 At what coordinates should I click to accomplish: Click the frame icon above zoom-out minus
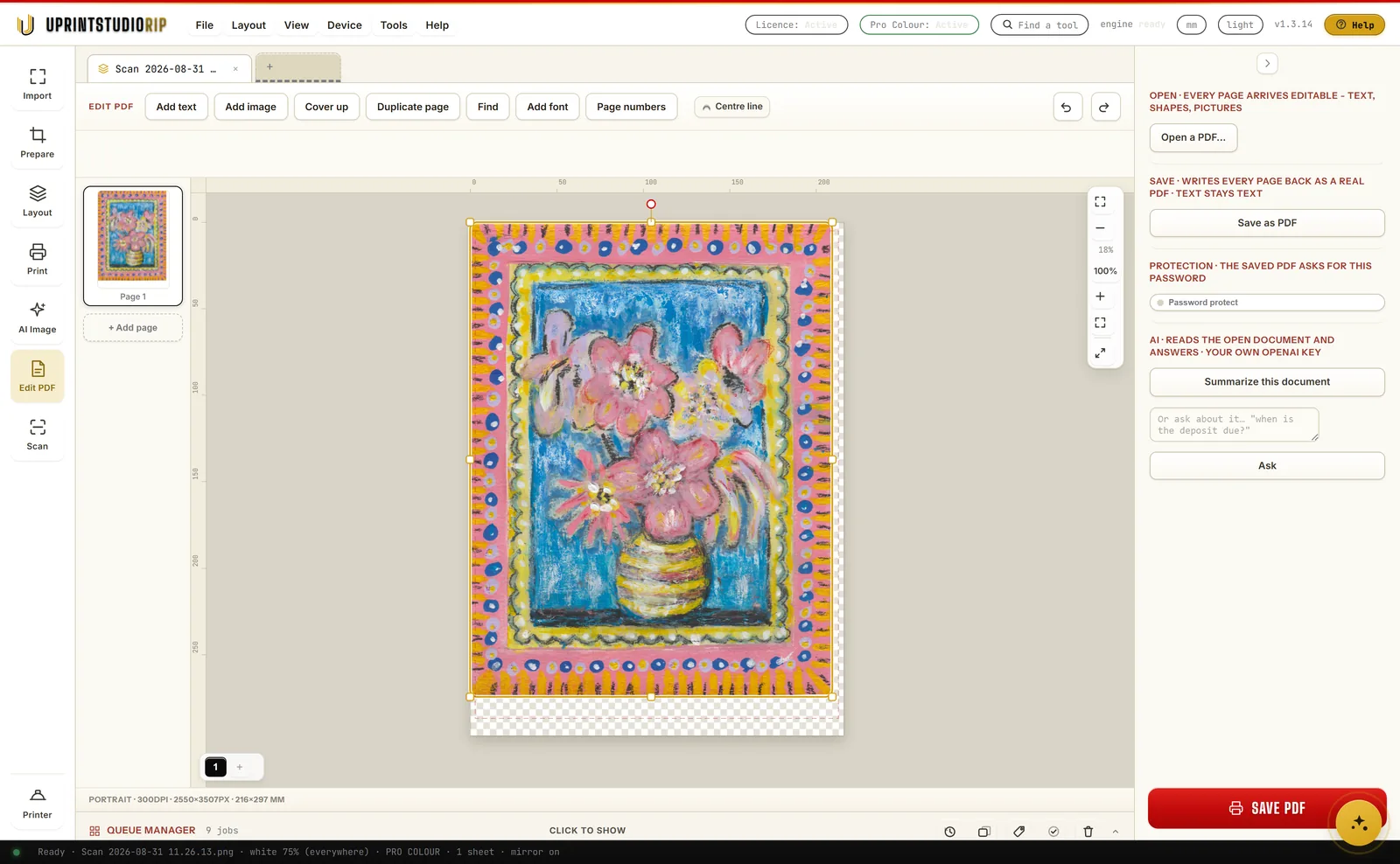(x=1100, y=202)
